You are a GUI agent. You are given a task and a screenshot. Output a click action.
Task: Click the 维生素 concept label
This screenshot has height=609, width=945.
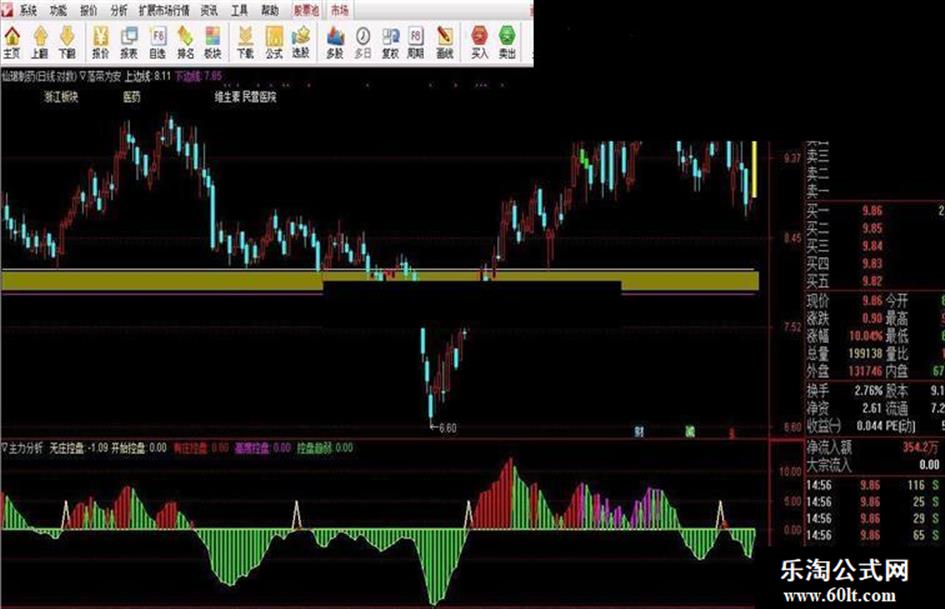(227, 96)
